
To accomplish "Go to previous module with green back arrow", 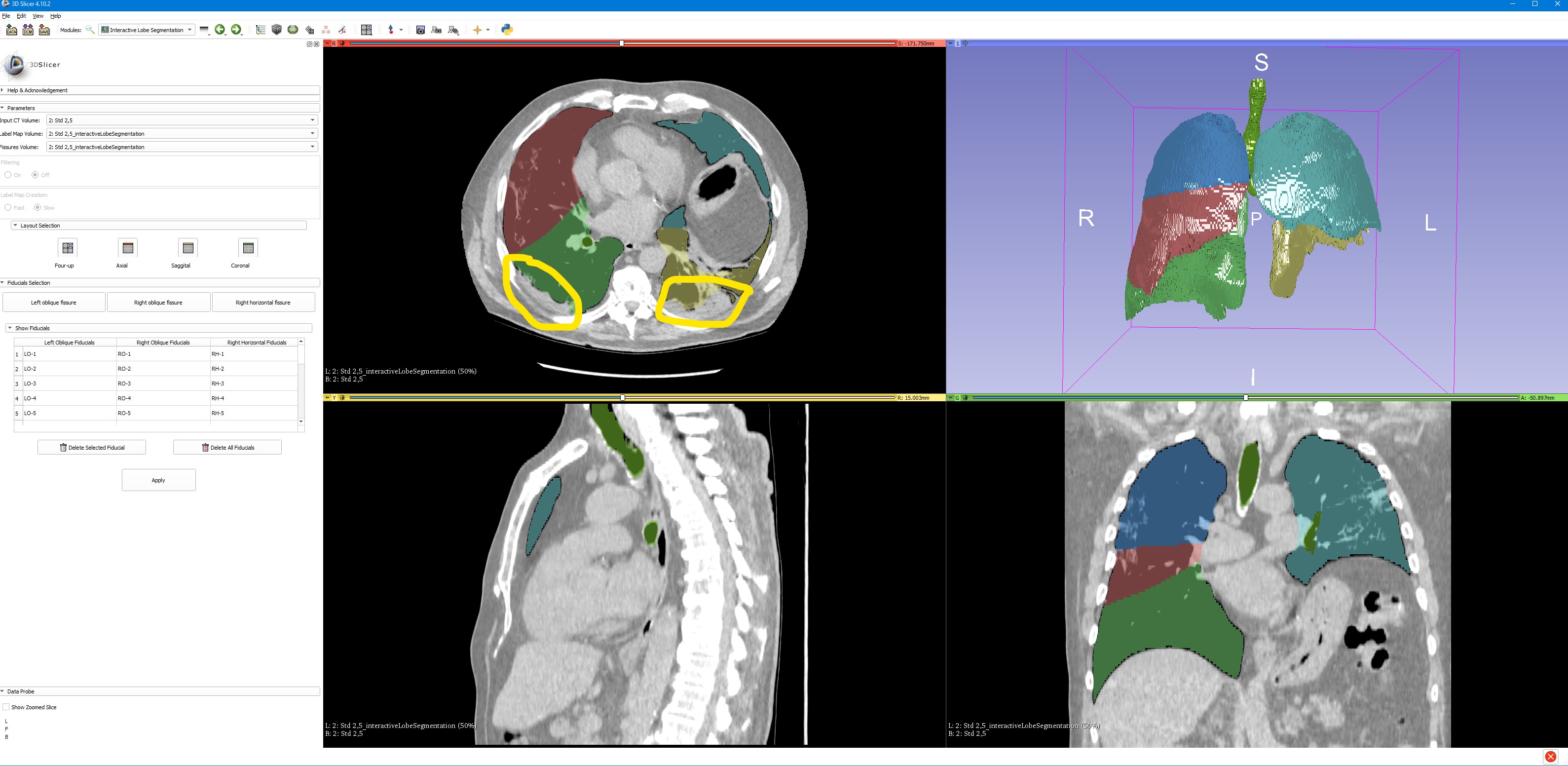I will pyautogui.click(x=220, y=30).
